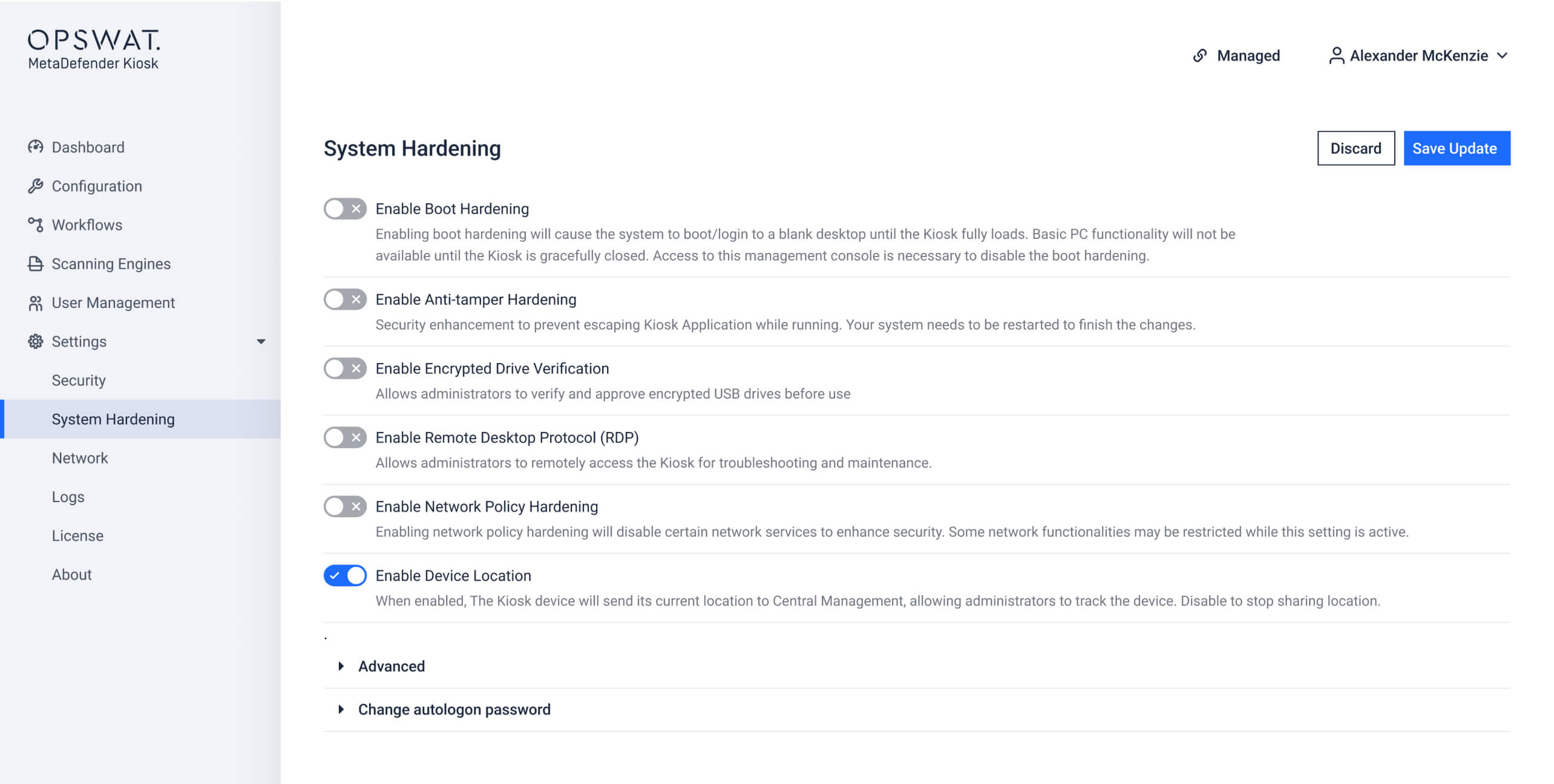
Task: Toggle Remote Desktop Protocol switch
Action: pyautogui.click(x=345, y=437)
